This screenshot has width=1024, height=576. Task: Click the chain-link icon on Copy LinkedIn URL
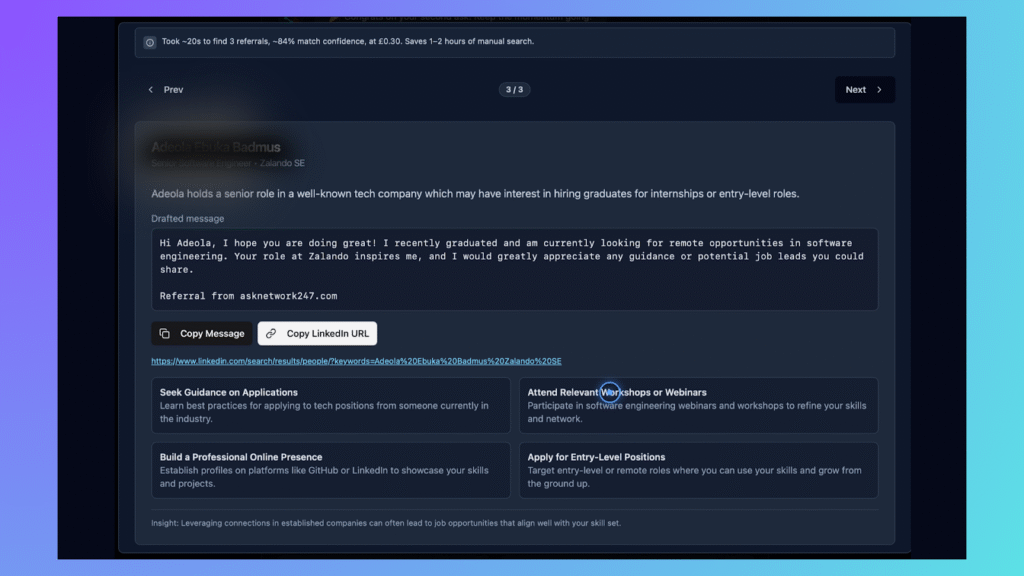(x=271, y=334)
